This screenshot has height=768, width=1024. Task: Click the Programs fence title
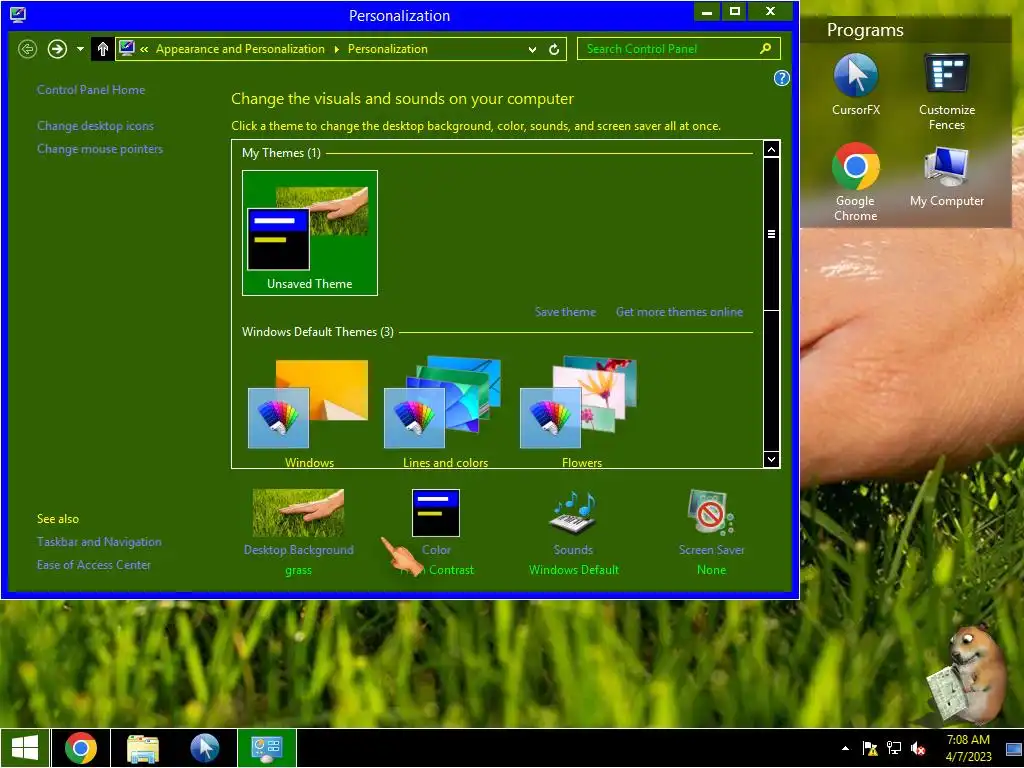pos(865,30)
